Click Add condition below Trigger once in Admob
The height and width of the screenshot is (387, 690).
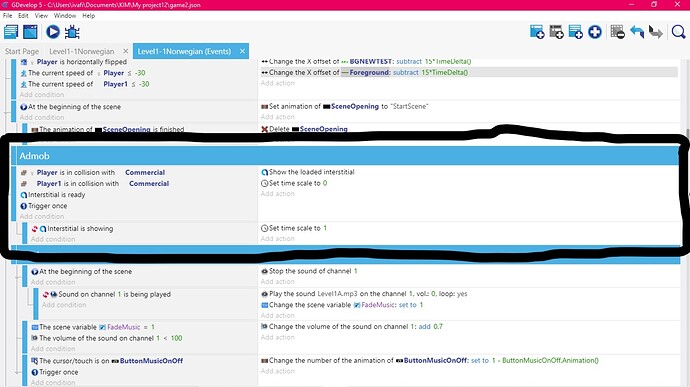coord(42,217)
